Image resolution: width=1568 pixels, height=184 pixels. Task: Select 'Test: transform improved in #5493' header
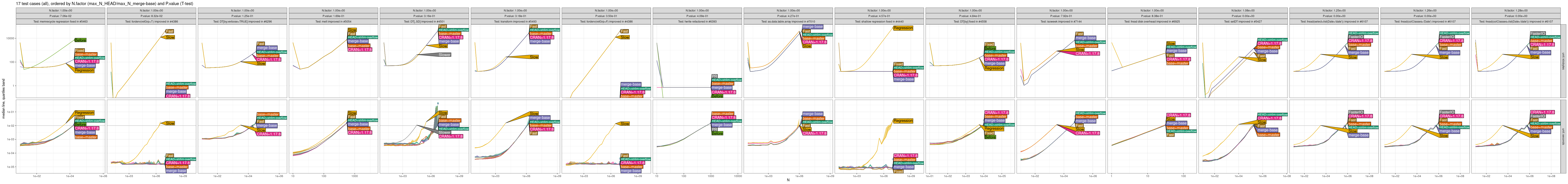[515, 21]
